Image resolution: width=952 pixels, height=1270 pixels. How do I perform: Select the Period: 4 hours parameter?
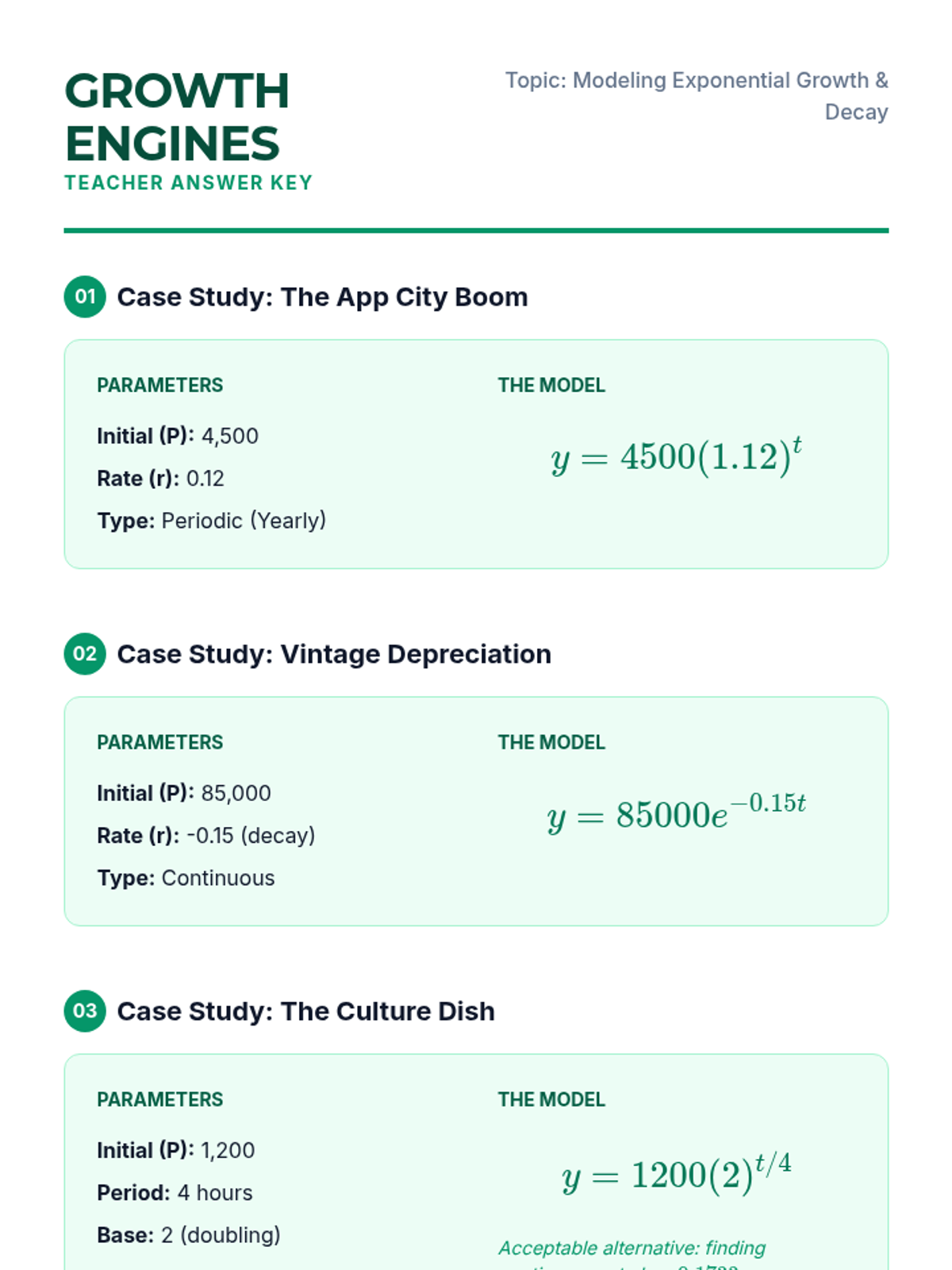click(175, 1193)
